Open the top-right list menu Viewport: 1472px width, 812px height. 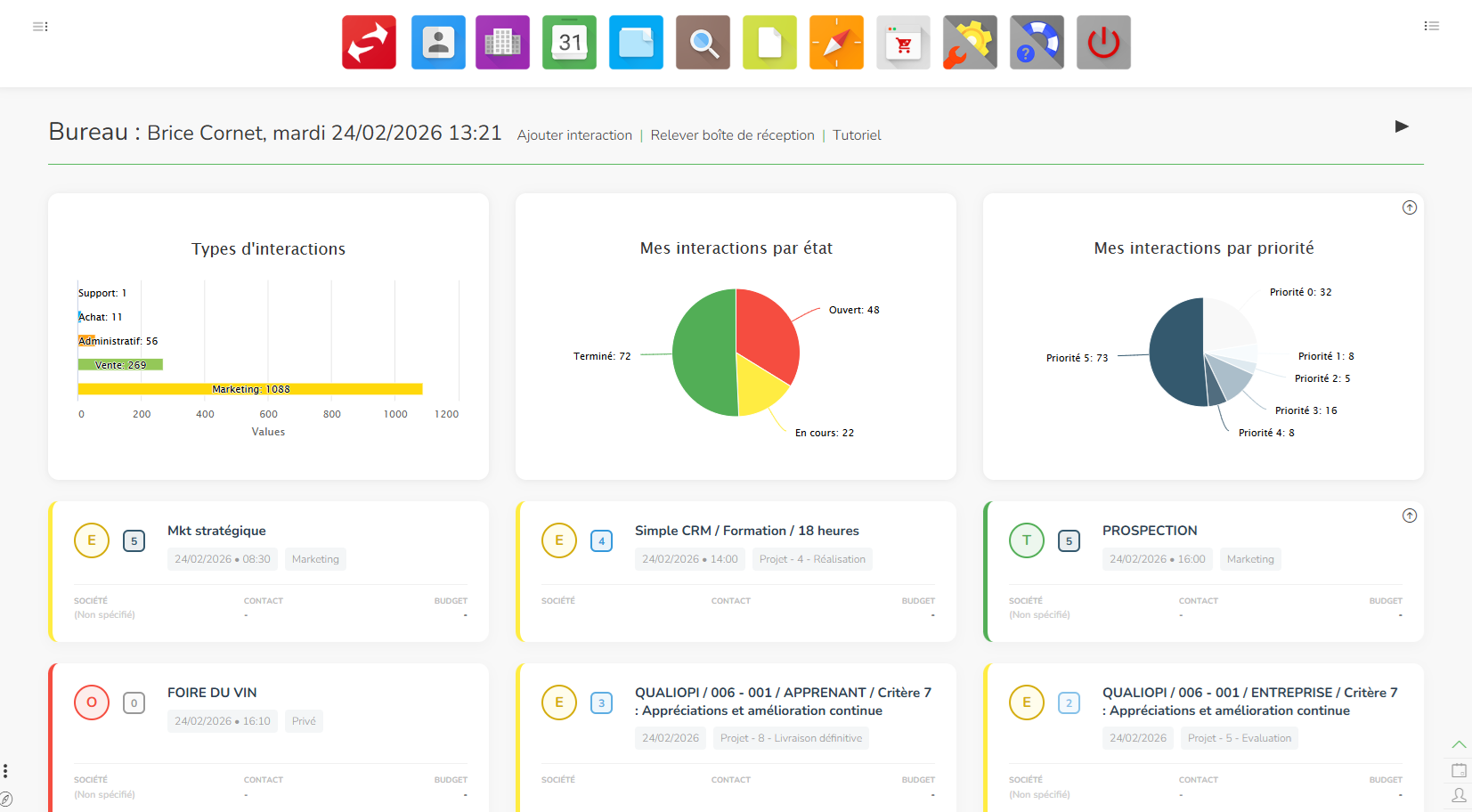1431,27
